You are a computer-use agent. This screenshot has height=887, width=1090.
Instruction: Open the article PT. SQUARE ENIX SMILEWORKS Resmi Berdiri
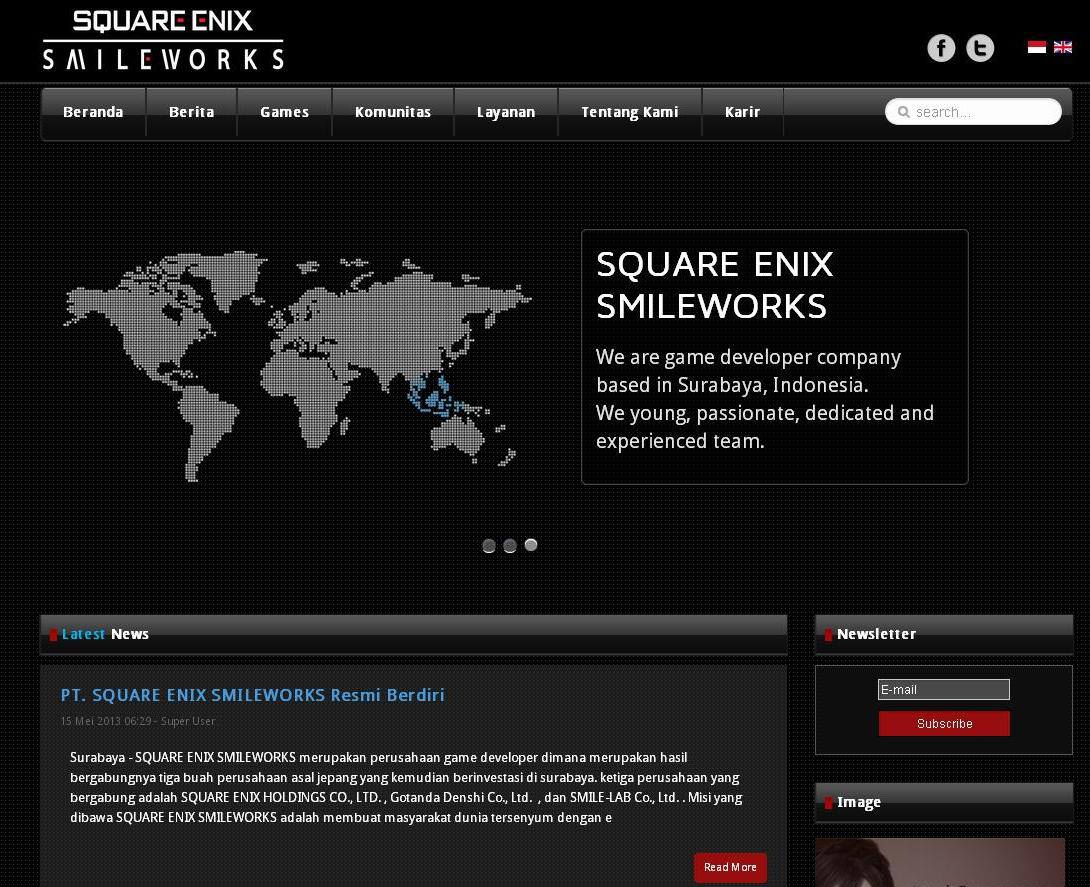click(x=252, y=695)
